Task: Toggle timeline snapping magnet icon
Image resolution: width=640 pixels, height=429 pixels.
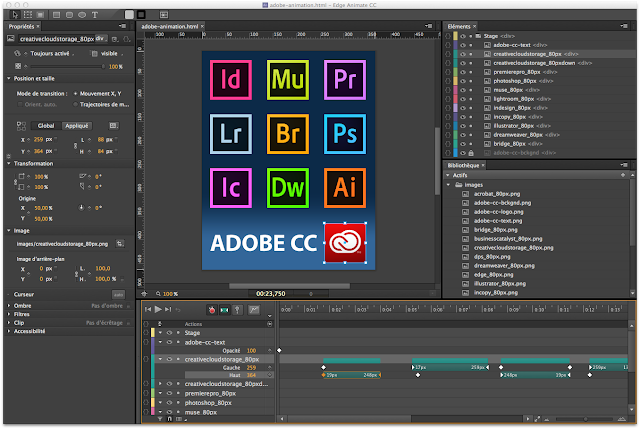Action: (x=170, y=419)
